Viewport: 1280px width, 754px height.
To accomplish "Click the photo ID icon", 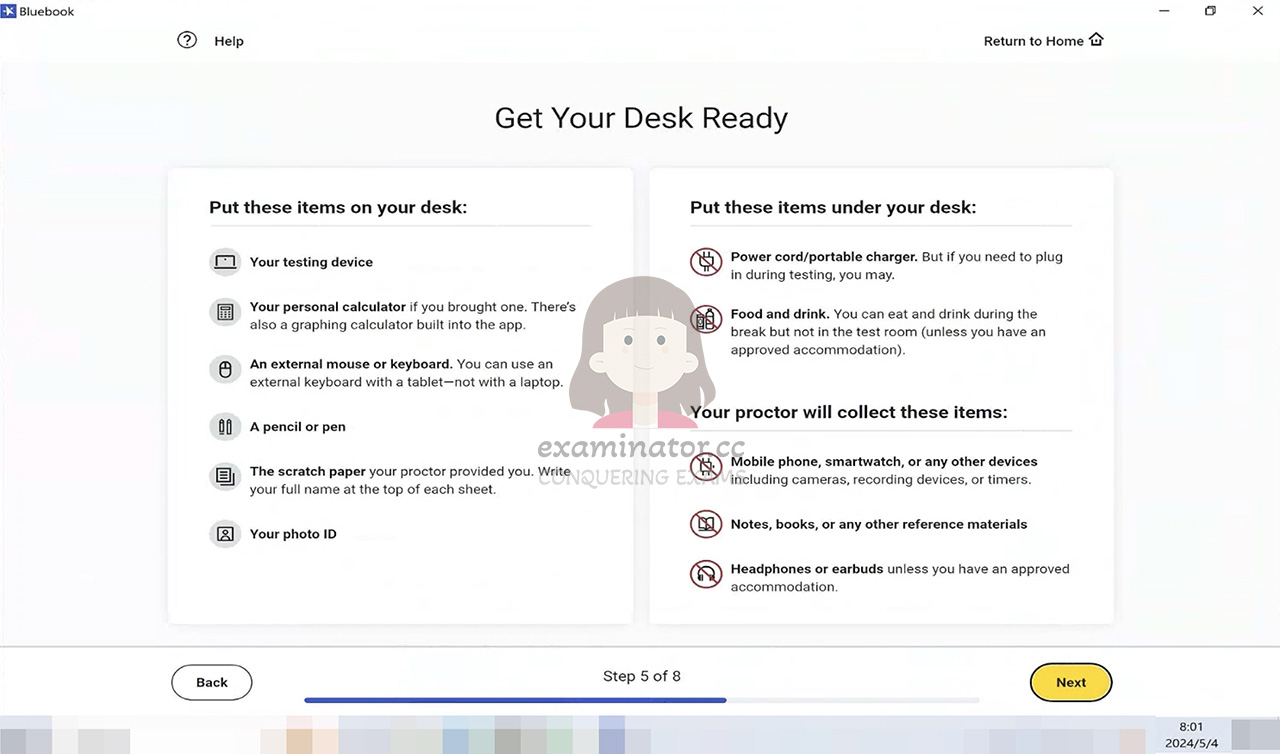I will tap(225, 534).
